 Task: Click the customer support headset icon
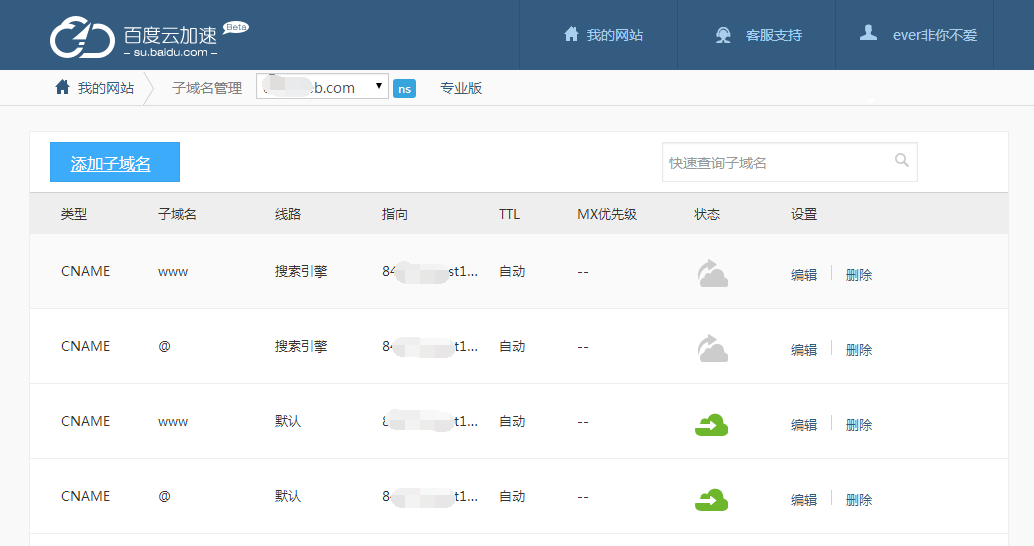723,35
